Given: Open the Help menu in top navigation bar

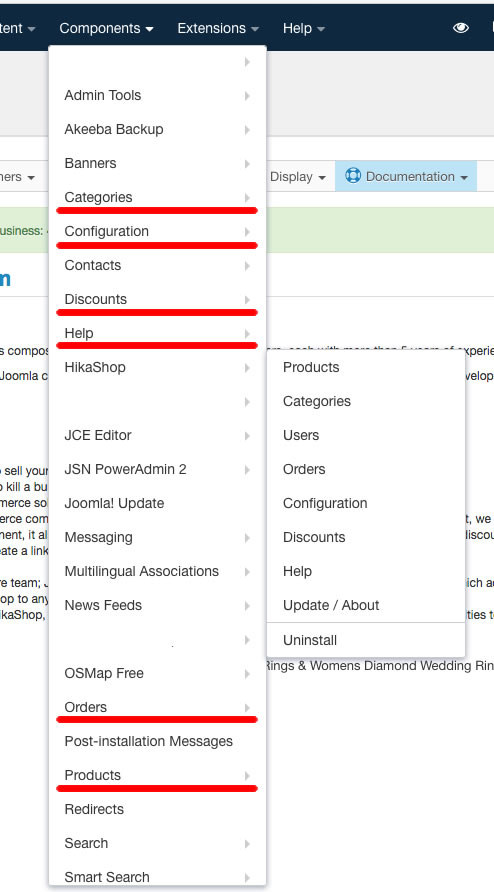Looking at the screenshot, I should (303, 28).
